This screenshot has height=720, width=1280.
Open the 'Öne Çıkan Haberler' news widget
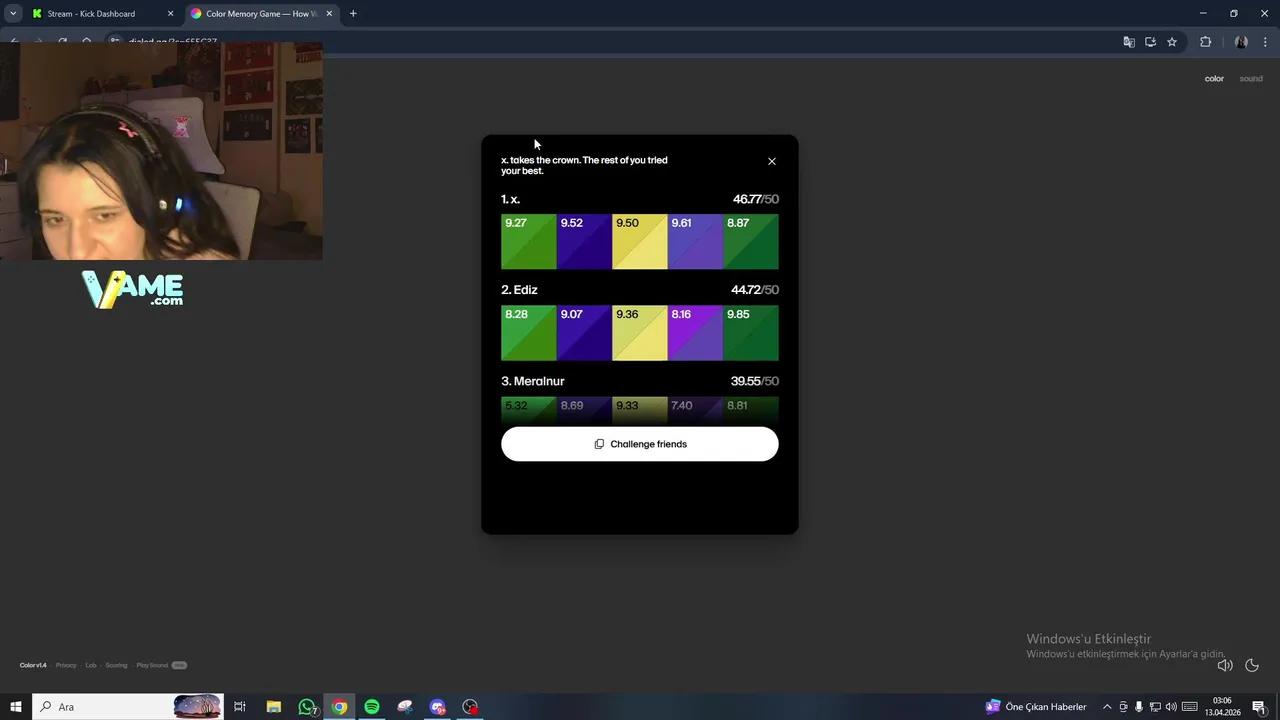[1036, 707]
